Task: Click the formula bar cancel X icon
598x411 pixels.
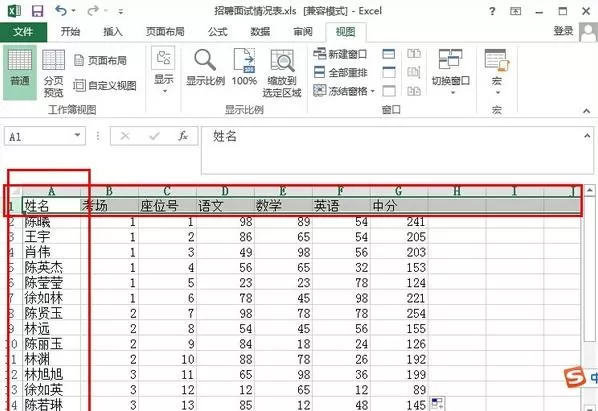Action: point(125,136)
